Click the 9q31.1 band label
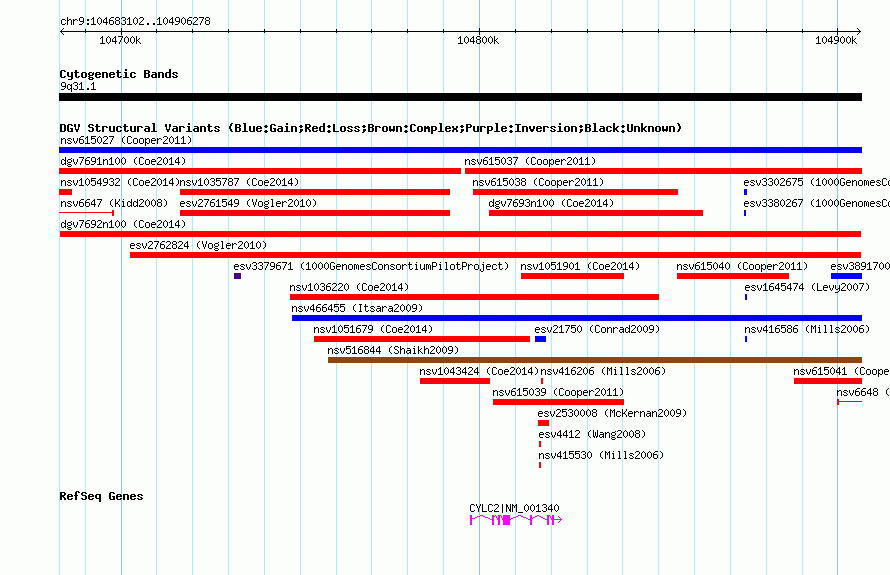Screen dimensions: 890x575 point(78,86)
